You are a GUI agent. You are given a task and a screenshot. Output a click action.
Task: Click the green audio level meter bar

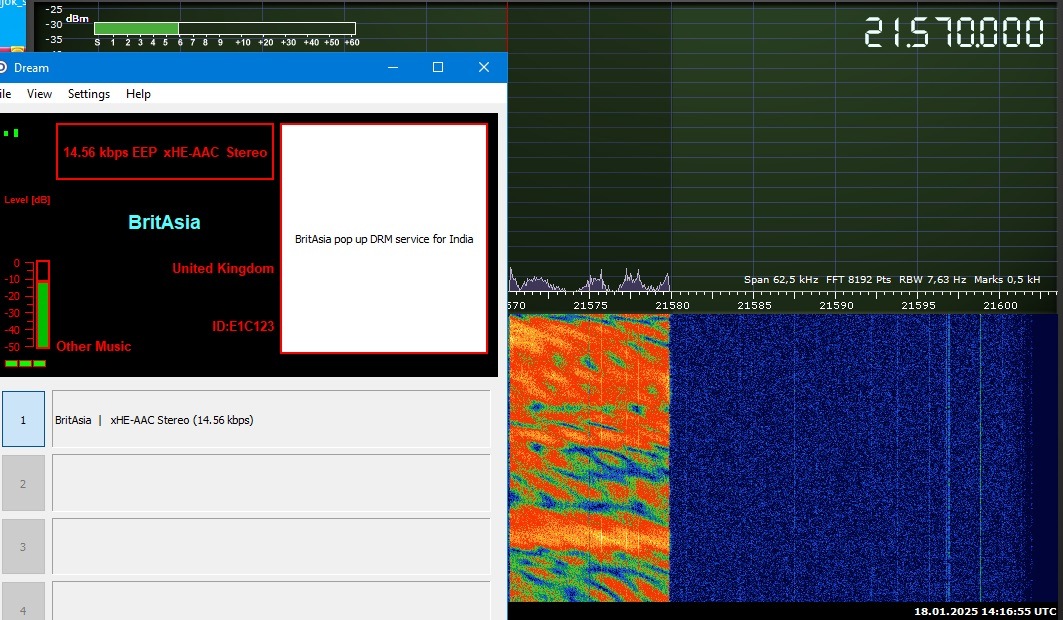42,313
